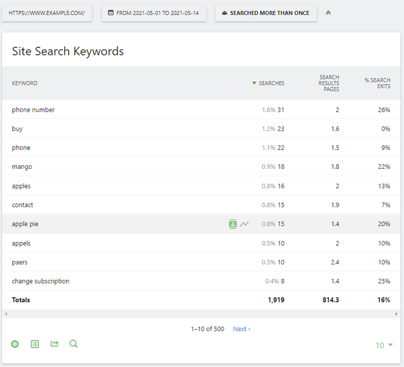Image resolution: width=404 pixels, height=367 pixels.
Task: Sort by the Keyword column header
Action: (25, 83)
